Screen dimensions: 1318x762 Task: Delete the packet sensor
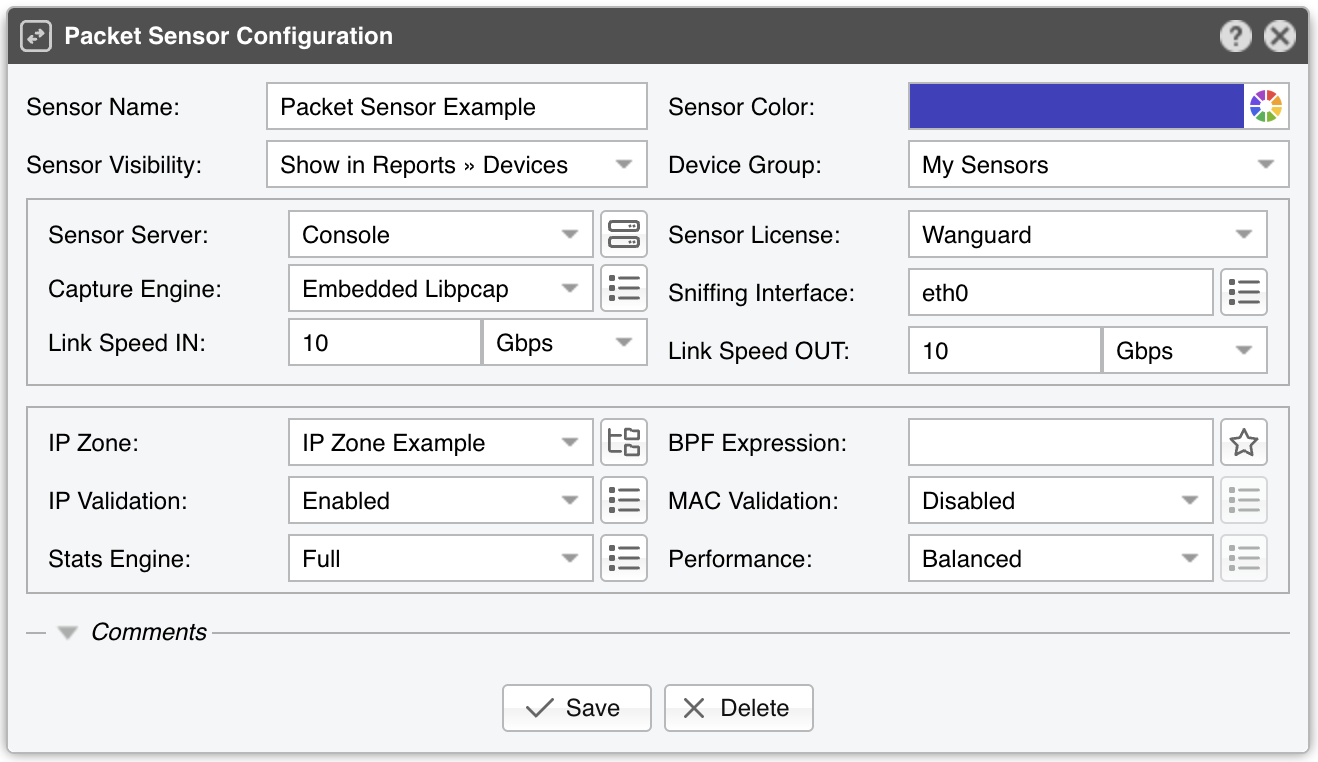(739, 708)
